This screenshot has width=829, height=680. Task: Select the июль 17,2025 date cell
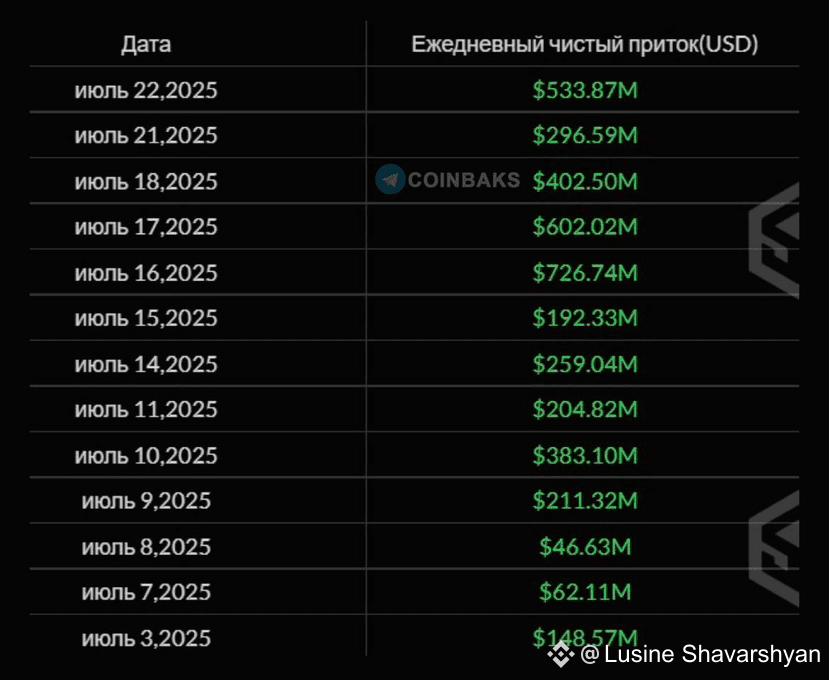(x=146, y=227)
